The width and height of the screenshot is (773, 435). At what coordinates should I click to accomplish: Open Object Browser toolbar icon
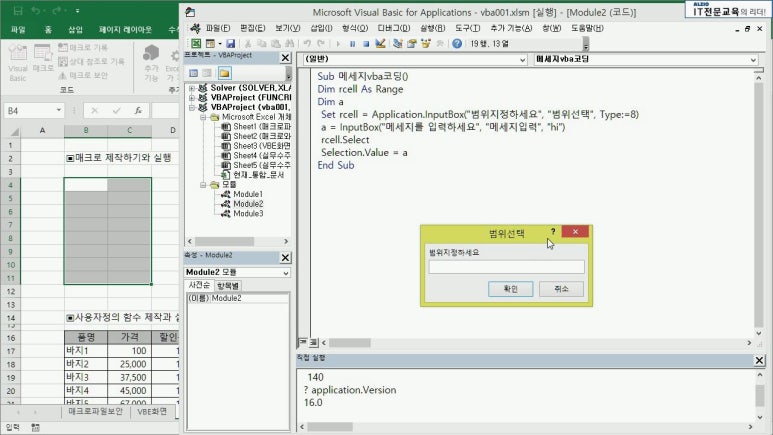pos(425,44)
